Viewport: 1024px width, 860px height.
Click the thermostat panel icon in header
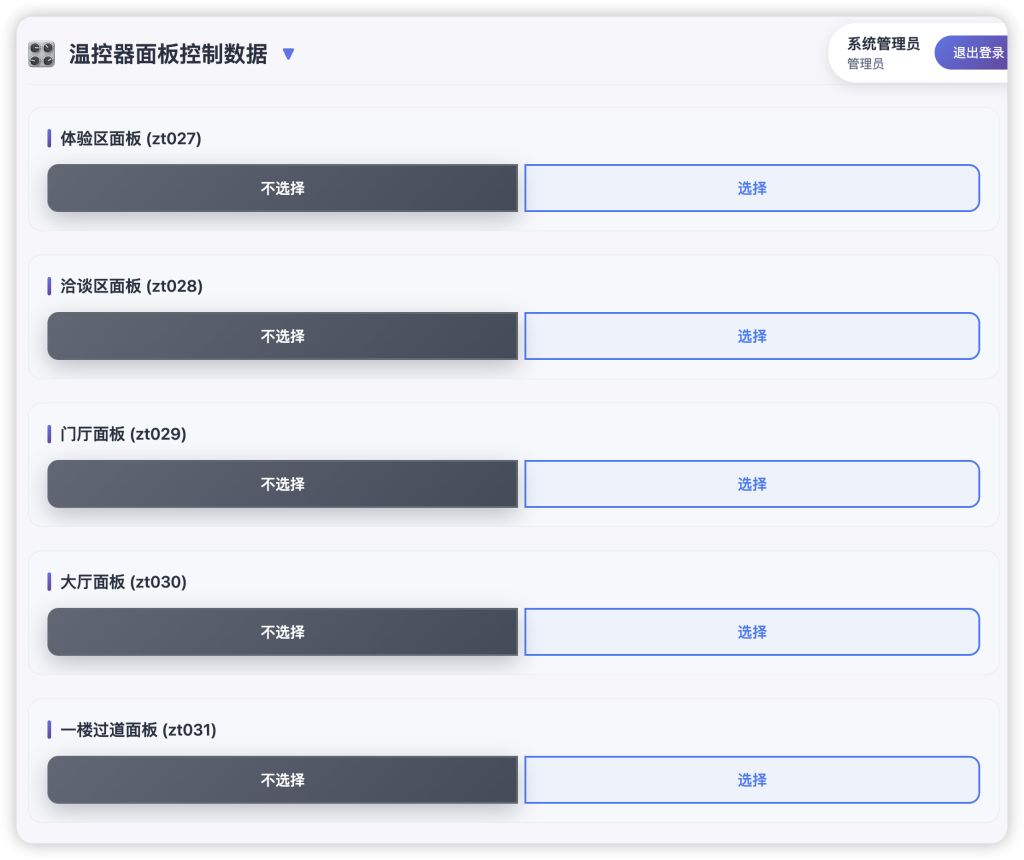click(x=41, y=54)
